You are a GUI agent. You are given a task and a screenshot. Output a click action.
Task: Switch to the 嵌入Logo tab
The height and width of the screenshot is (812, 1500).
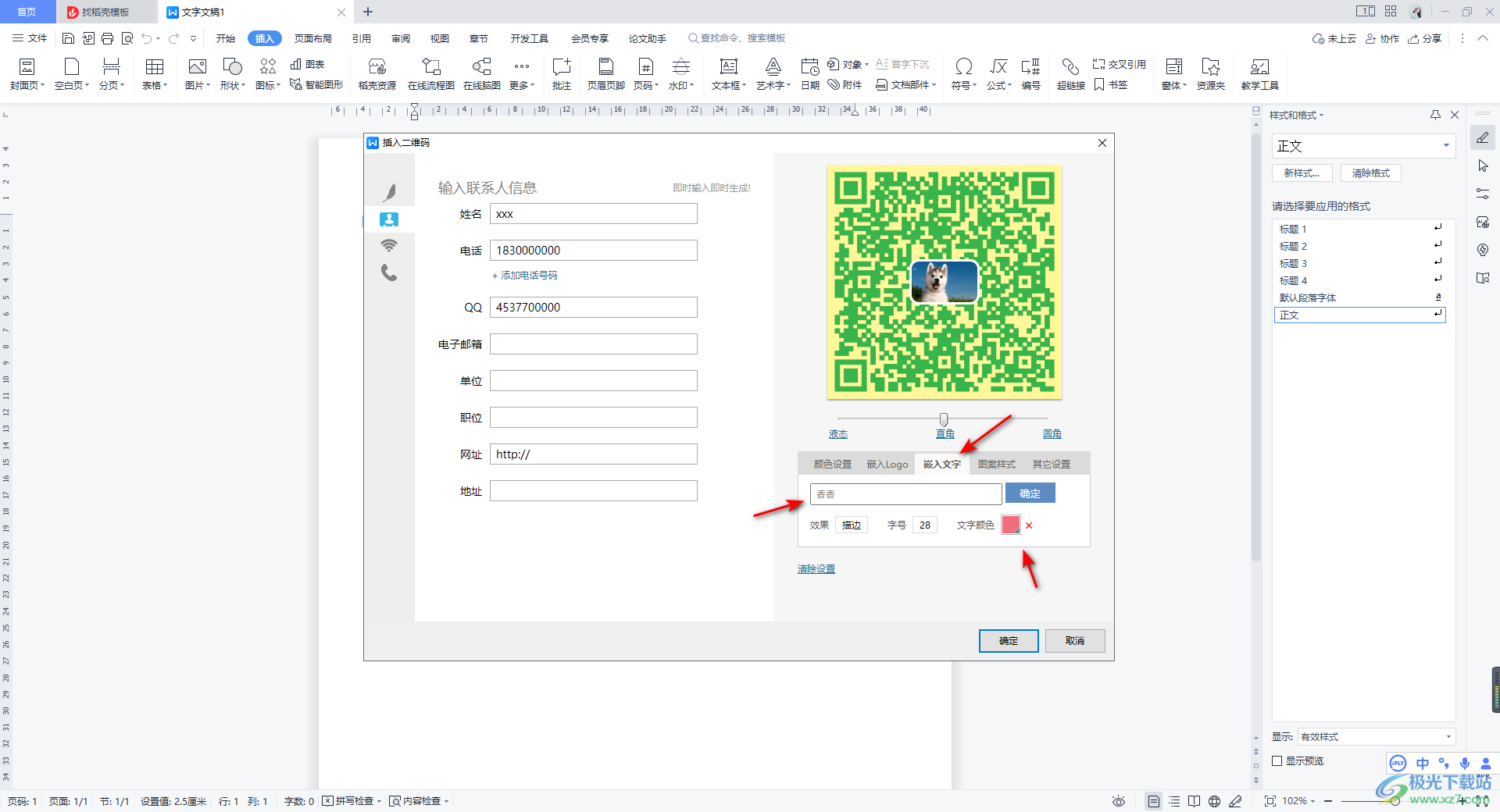(x=887, y=465)
